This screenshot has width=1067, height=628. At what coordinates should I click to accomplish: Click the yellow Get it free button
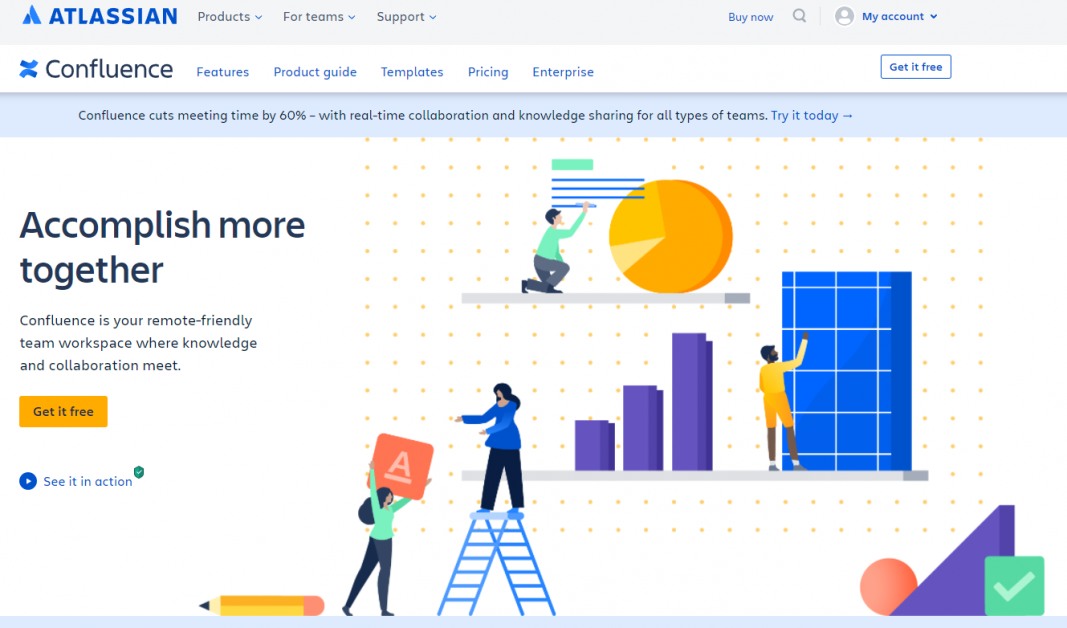tap(63, 412)
